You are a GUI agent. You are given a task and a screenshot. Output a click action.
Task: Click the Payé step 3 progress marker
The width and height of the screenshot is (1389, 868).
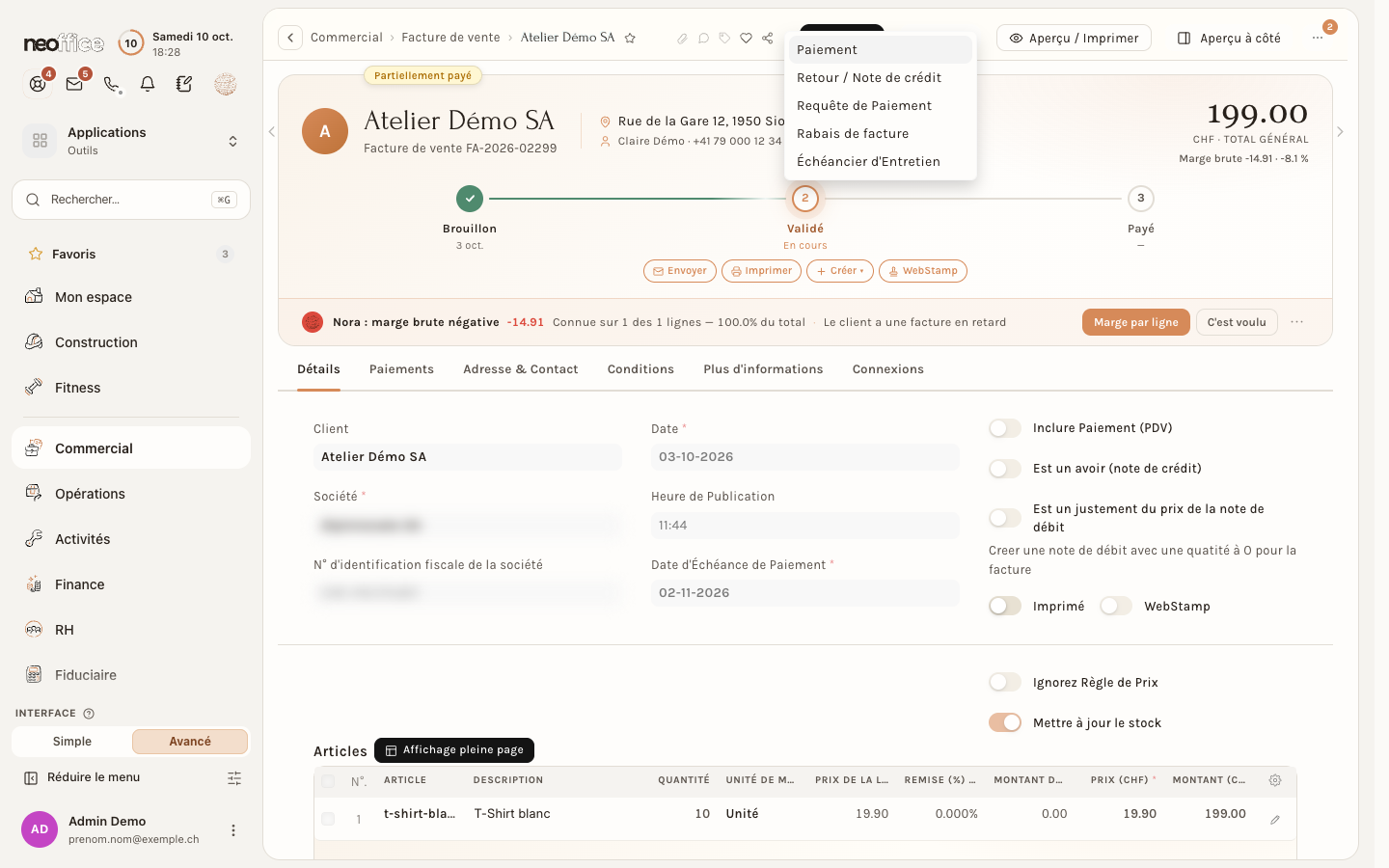tap(1141, 199)
